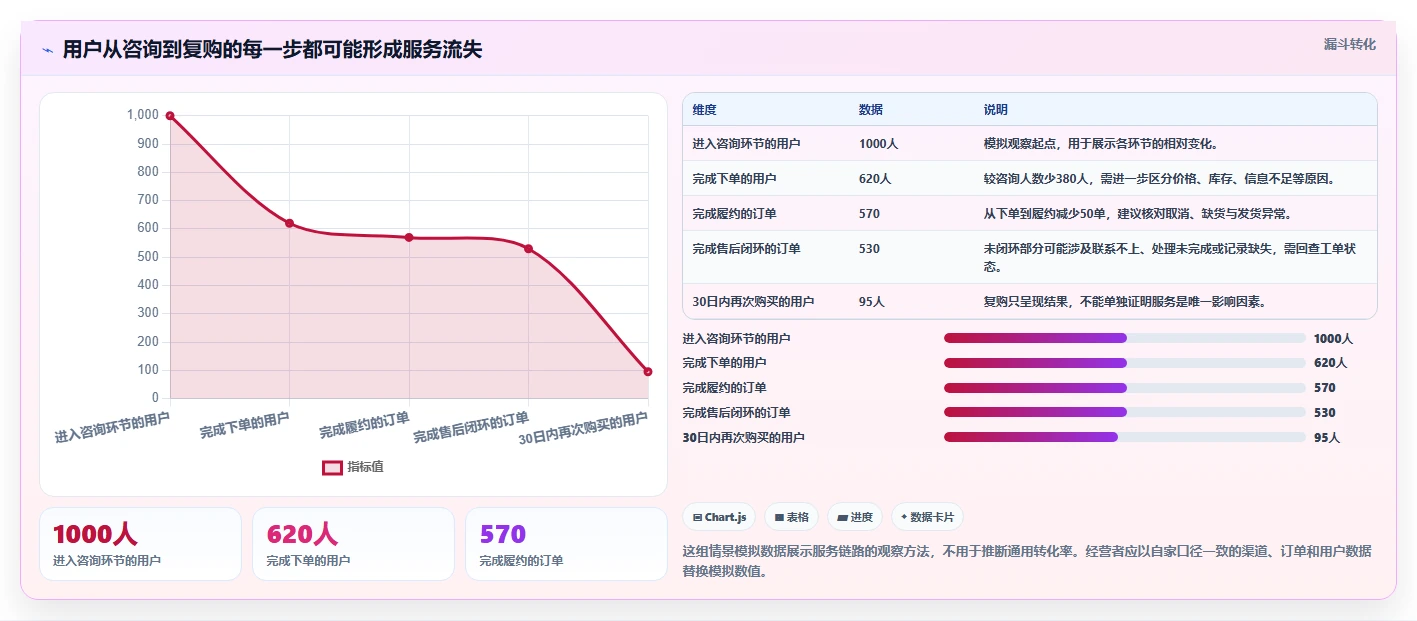The width and height of the screenshot is (1417, 621).
Task: Click x-axis label 完成售后闭环的订单
Action: coord(471,427)
